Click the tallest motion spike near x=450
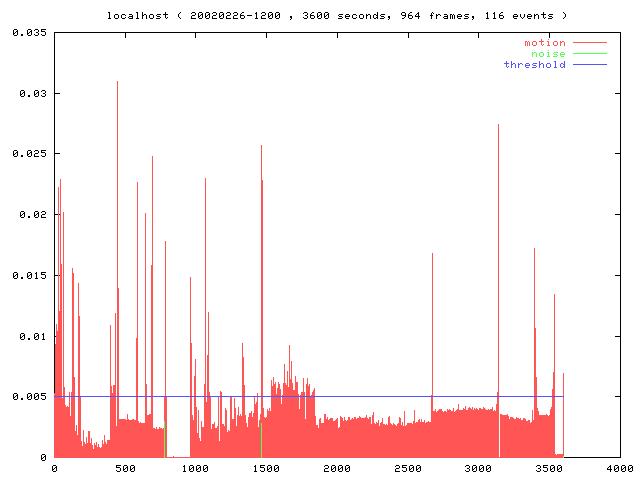The width and height of the screenshot is (640, 480). point(117,85)
